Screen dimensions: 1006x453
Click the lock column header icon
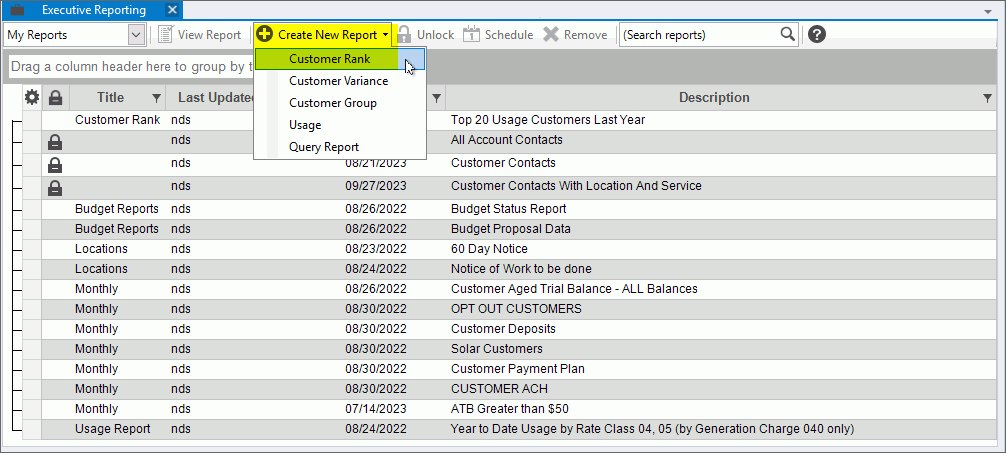[x=55, y=98]
